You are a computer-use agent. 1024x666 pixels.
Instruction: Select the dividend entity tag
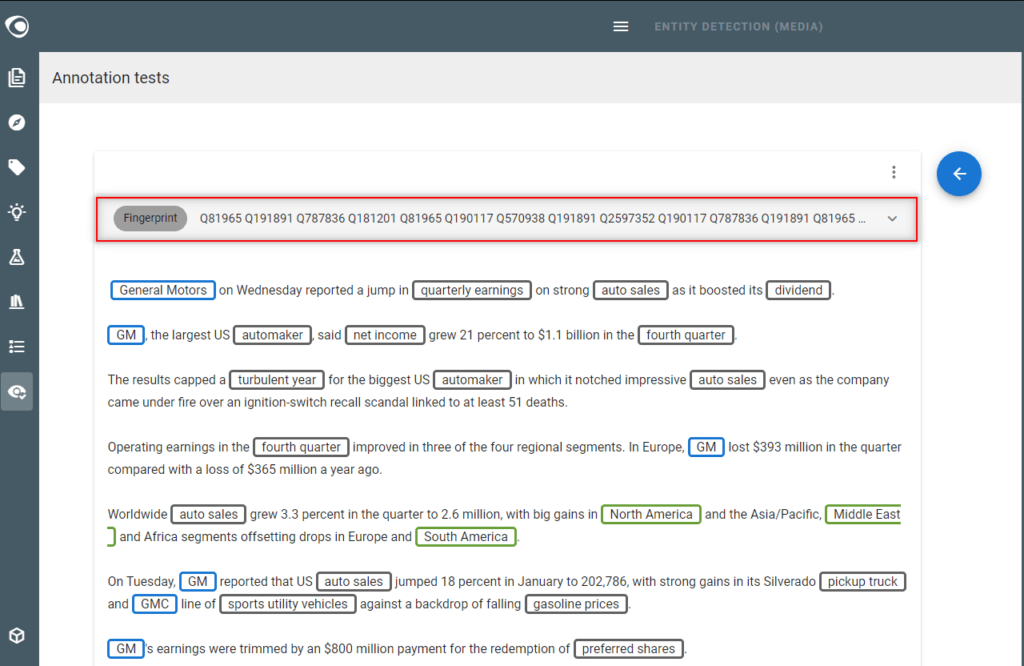pyautogui.click(x=798, y=290)
